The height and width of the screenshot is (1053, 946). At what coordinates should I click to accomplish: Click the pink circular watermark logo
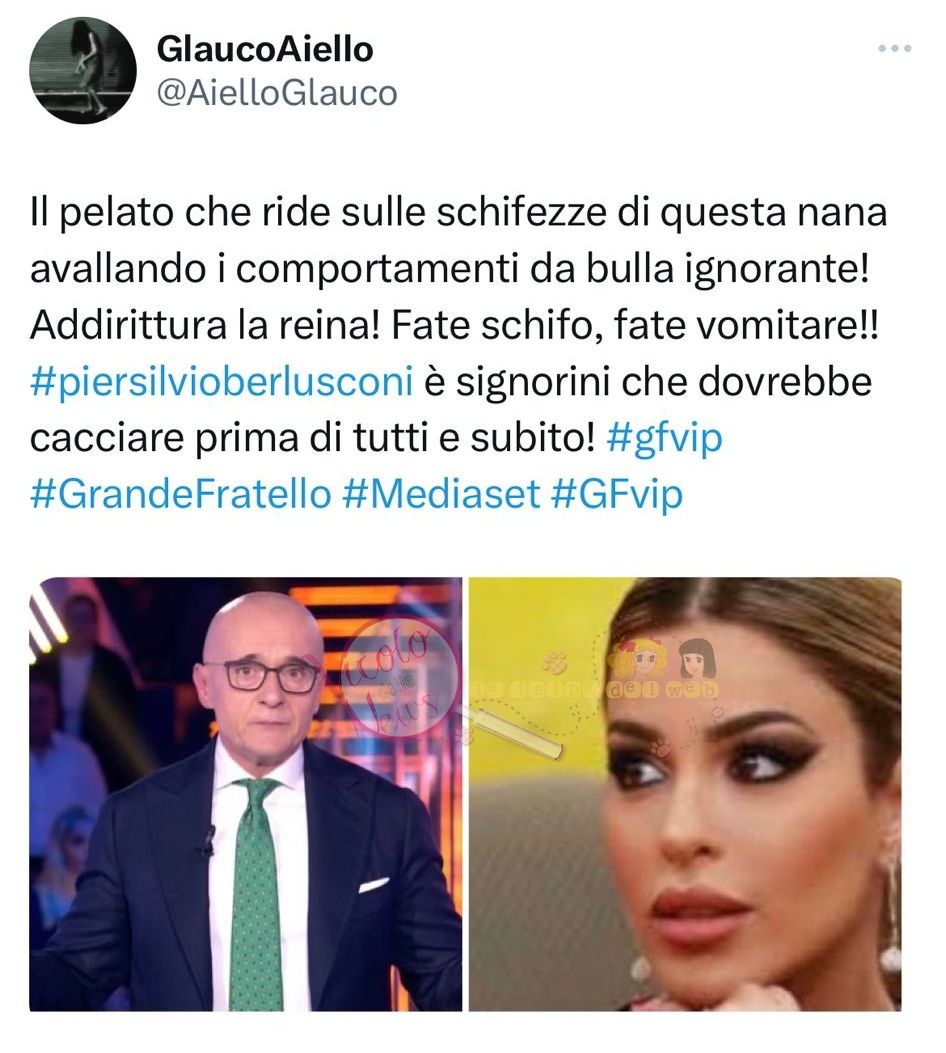pyautogui.click(x=398, y=677)
